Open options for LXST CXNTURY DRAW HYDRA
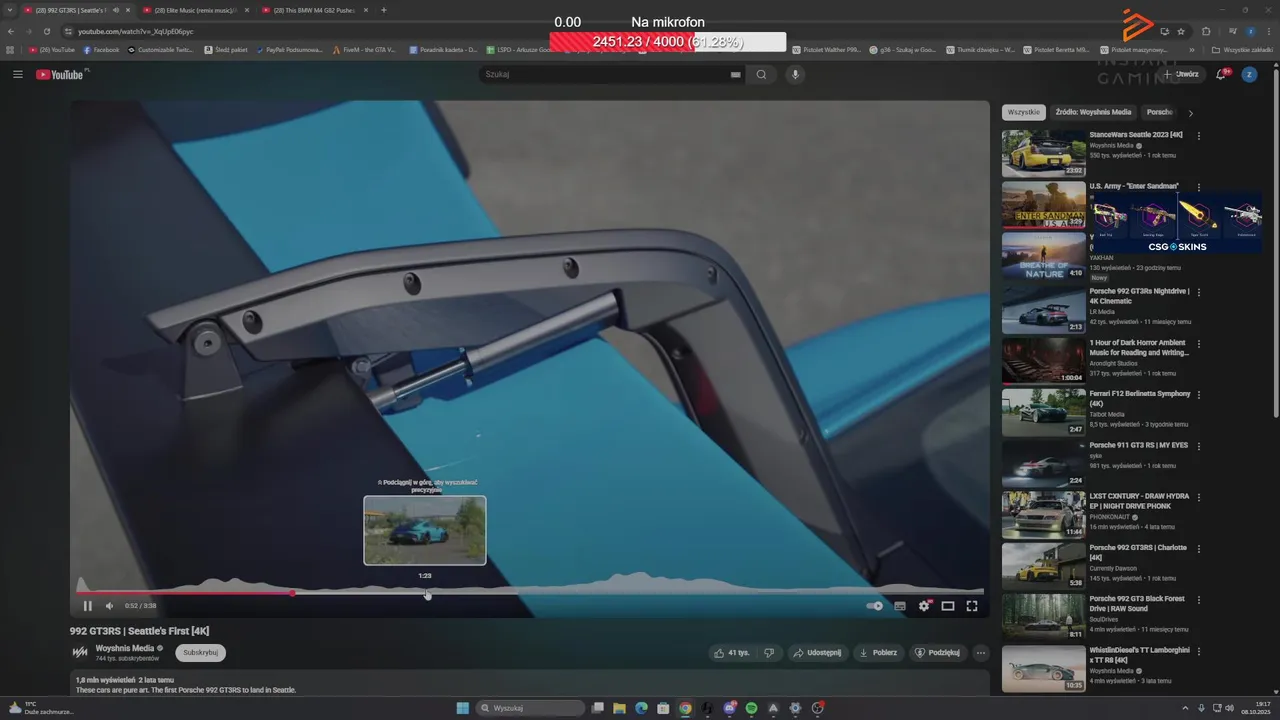 (1199, 497)
